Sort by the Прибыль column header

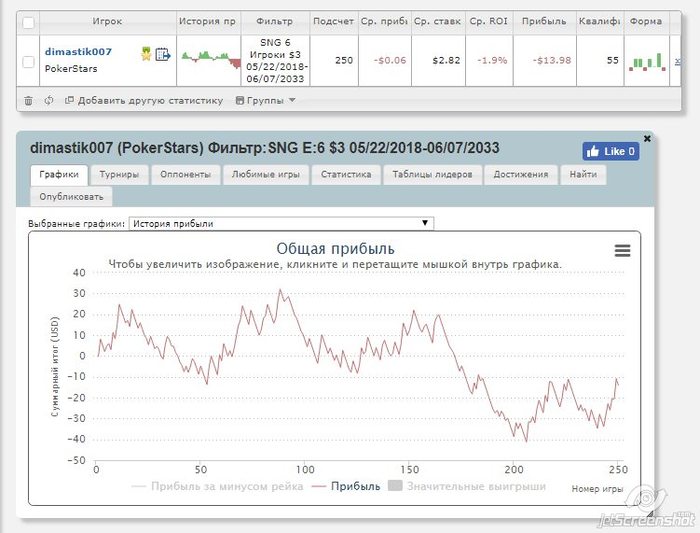[544, 21]
